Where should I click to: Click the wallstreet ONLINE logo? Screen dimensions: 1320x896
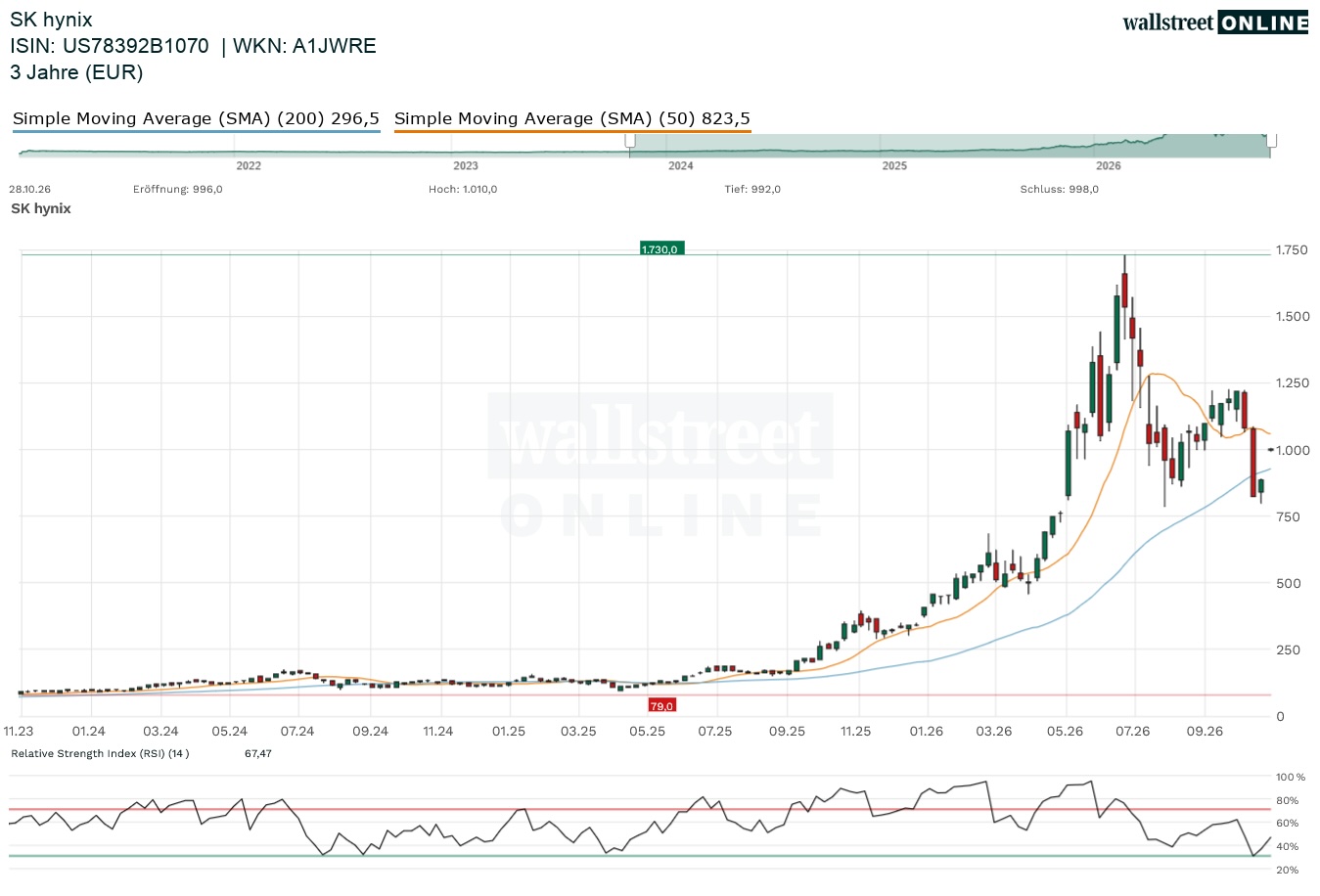coord(1215,22)
